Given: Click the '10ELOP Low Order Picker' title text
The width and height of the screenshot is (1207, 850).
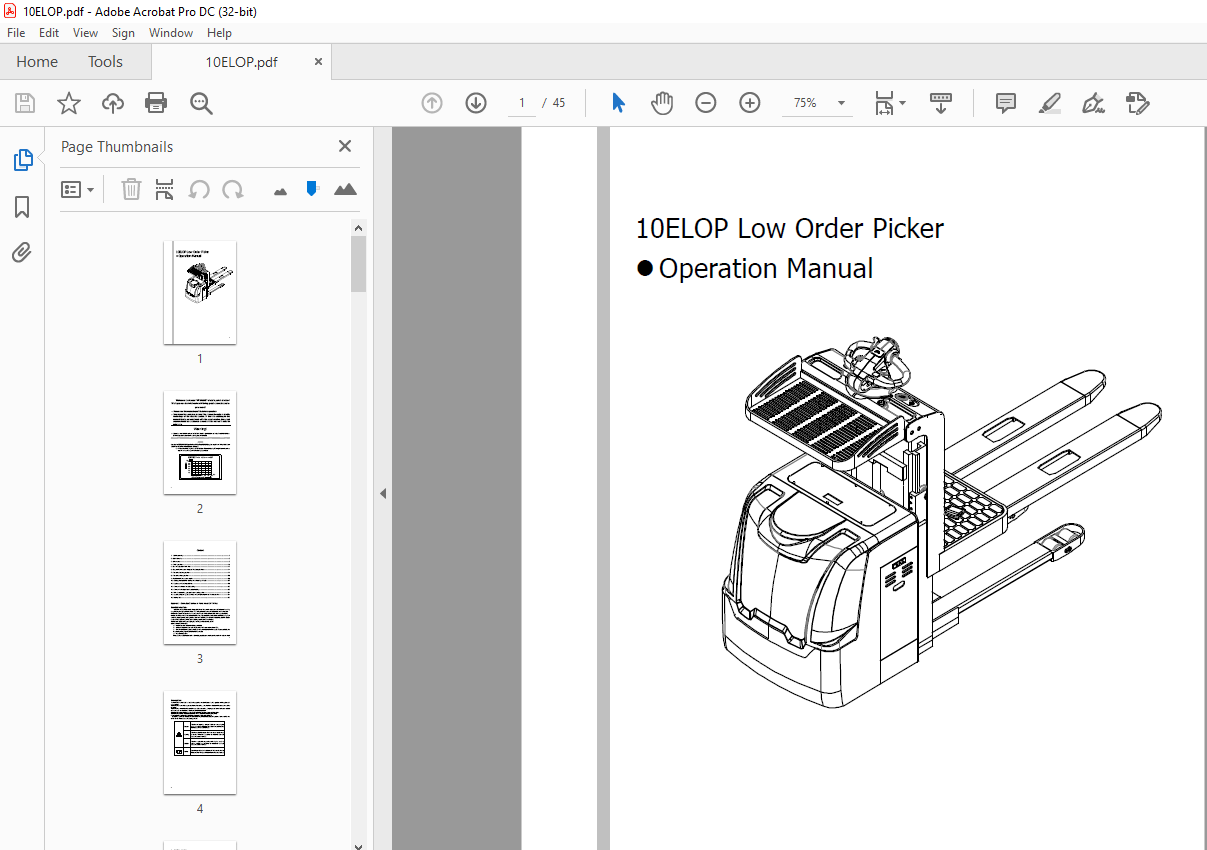Looking at the screenshot, I should click(x=790, y=229).
